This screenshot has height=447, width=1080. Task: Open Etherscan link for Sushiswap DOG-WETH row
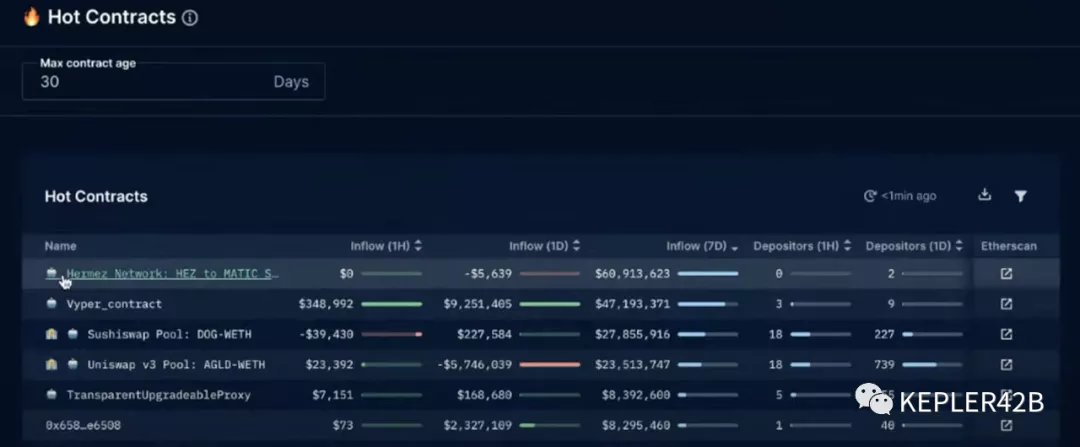1007,334
